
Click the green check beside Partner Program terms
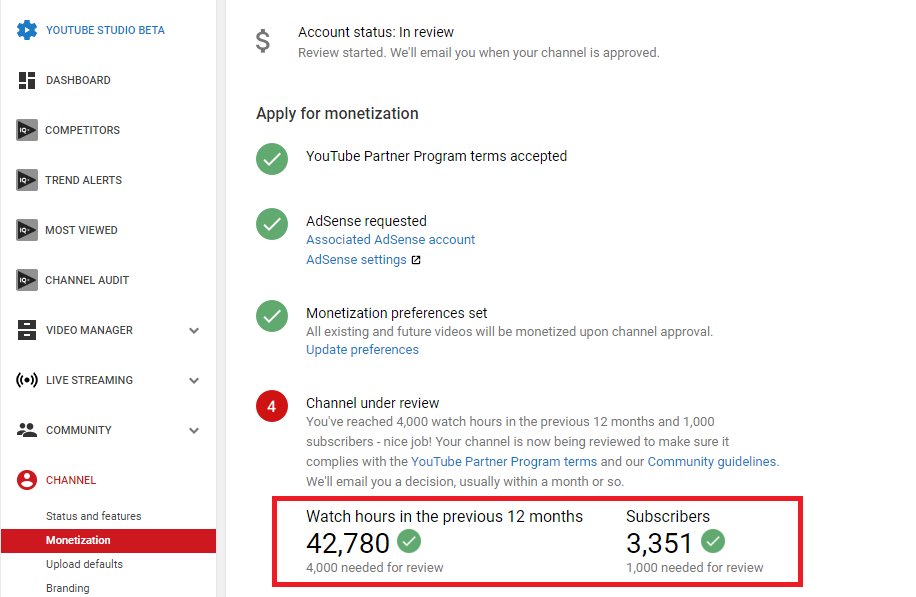[x=272, y=159]
